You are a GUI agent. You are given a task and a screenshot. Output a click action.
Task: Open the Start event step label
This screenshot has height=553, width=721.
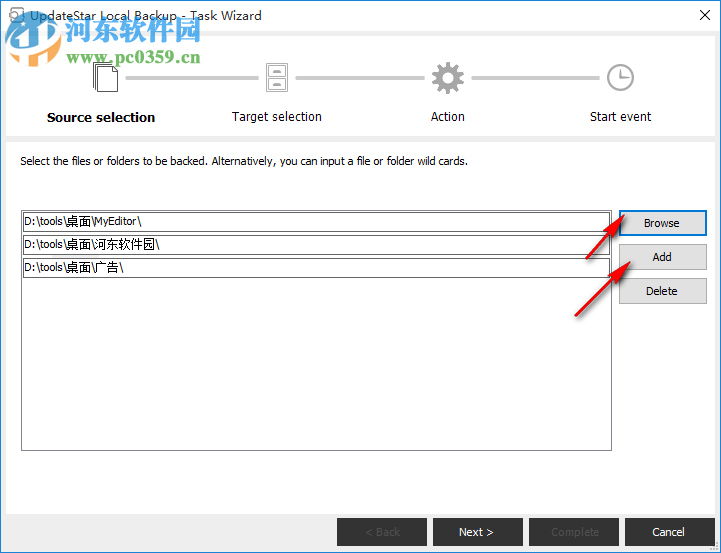tap(620, 117)
